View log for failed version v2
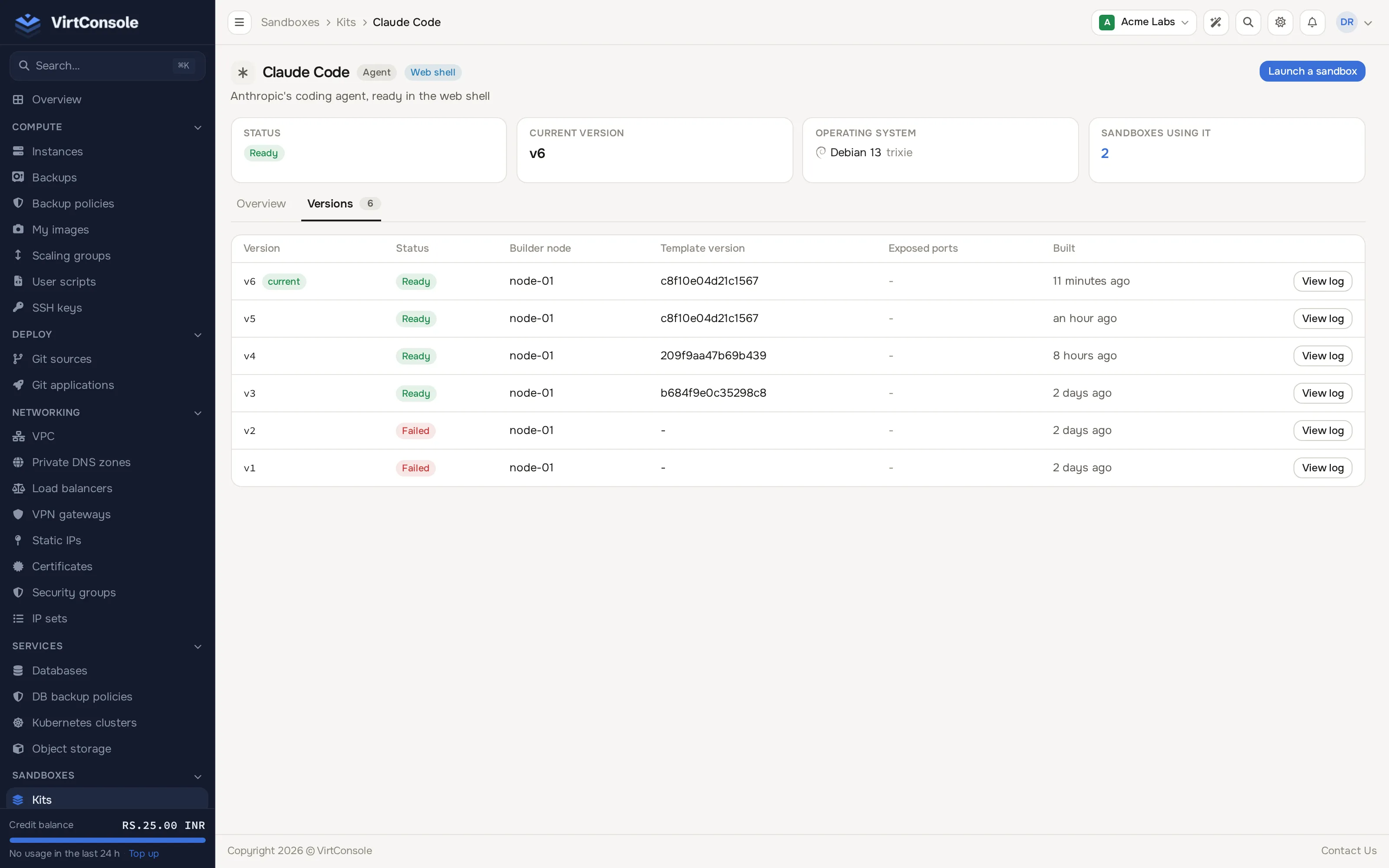 1323,431
